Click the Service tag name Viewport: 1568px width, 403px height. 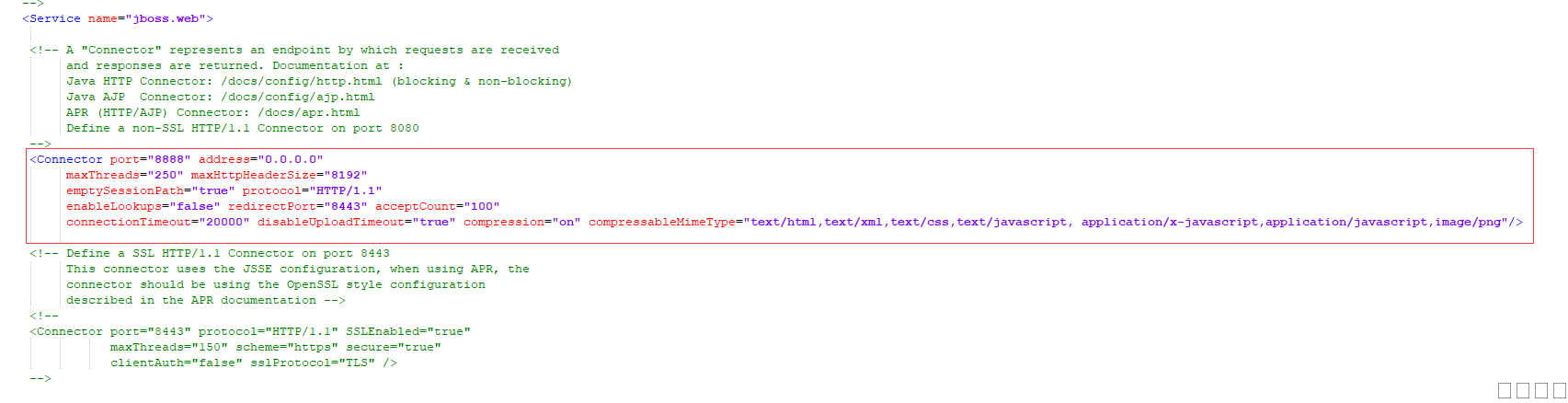click(x=55, y=18)
